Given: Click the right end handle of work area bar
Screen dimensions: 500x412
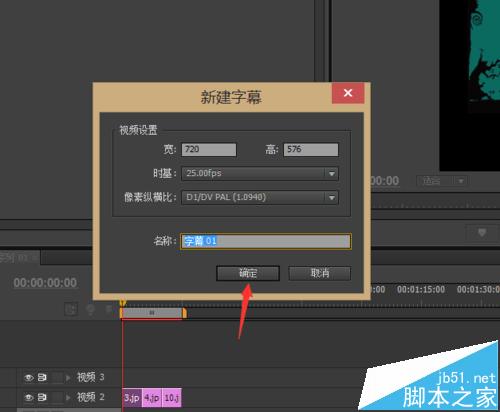Looking at the screenshot, I should click(x=184, y=313).
